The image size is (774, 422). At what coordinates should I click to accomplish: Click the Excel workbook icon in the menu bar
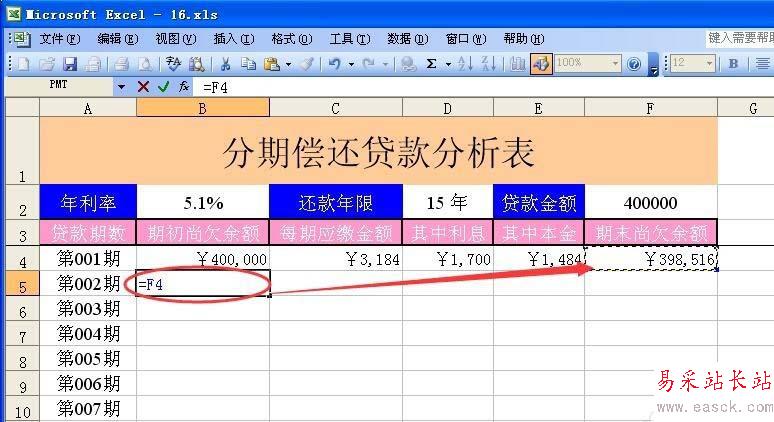click(x=22, y=39)
